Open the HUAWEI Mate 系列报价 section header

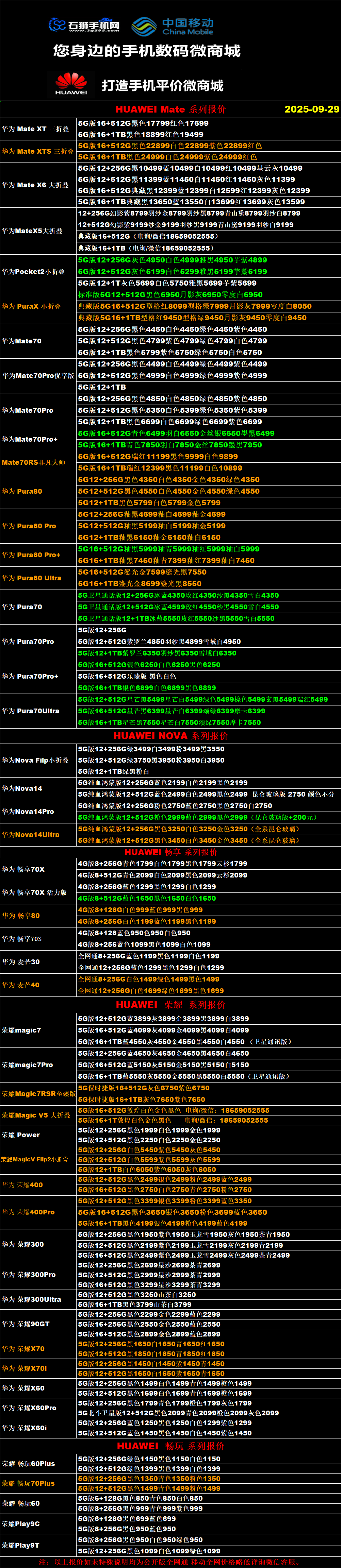[x=170, y=109]
